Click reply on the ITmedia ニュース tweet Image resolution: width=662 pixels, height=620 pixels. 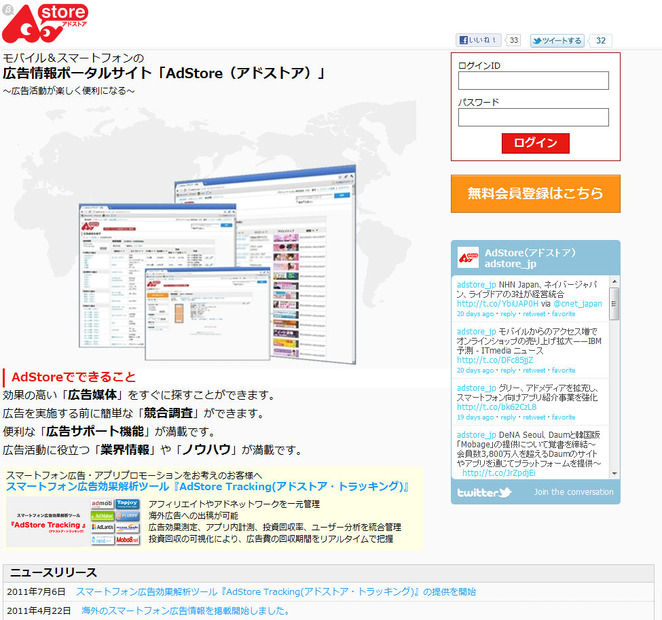click(508, 371)
